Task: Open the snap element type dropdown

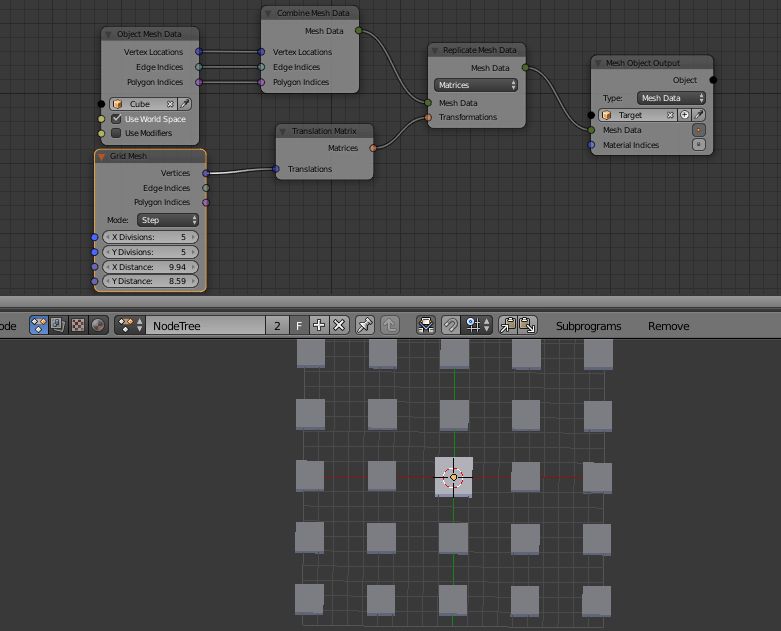Action: pos(478,326)
